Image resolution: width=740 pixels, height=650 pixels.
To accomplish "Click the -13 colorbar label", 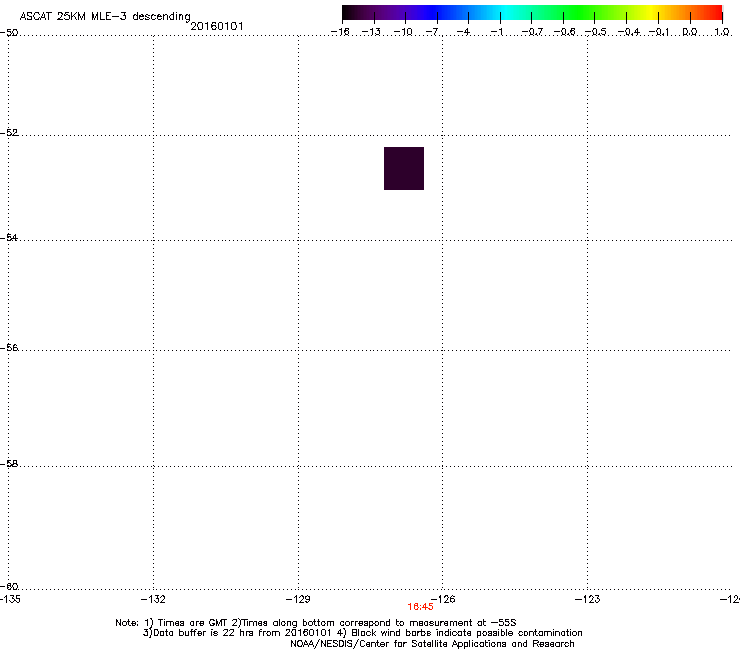I will (x=371, y=32).
